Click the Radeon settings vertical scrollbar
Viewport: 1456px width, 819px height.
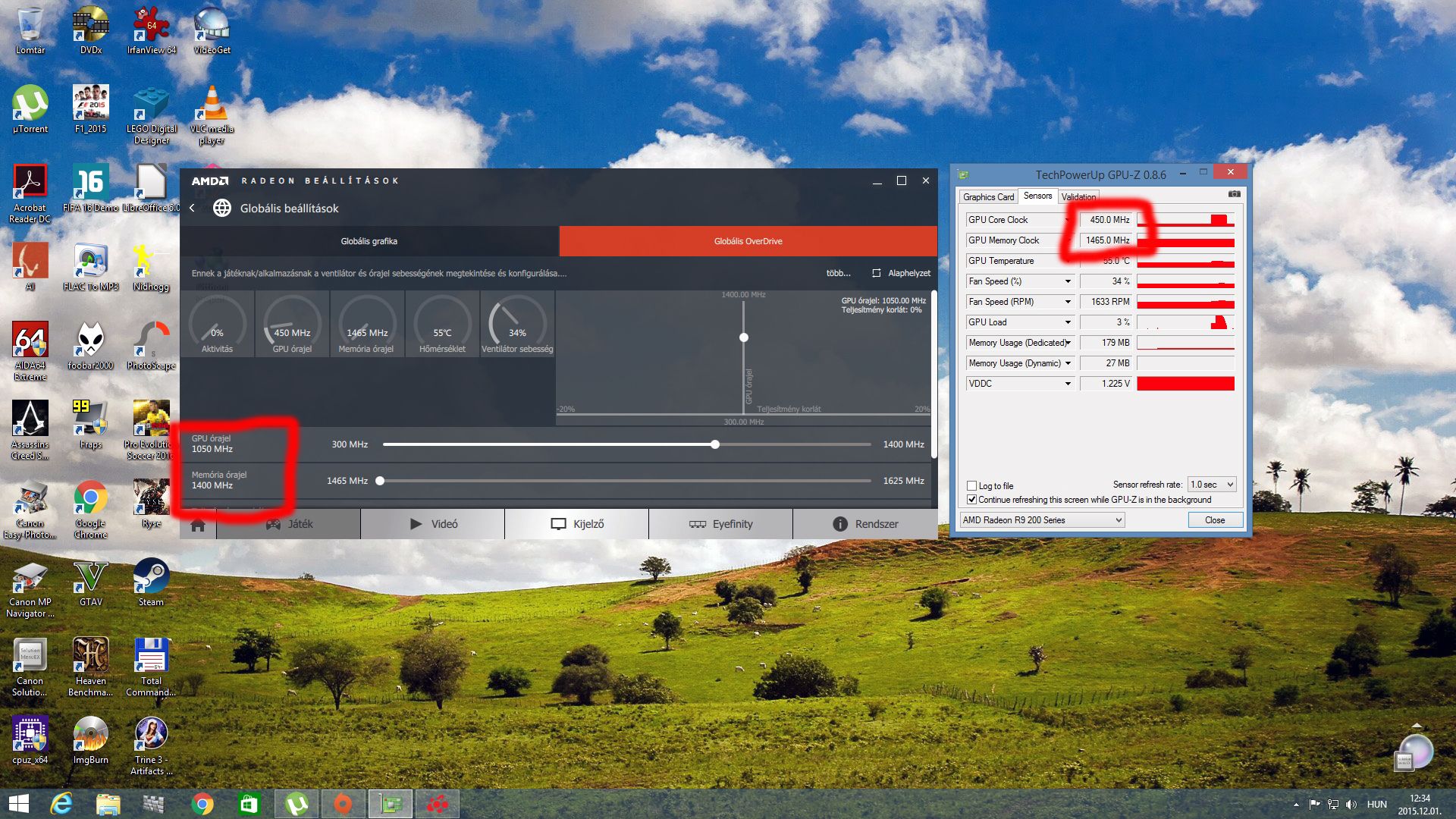[934, 374]
